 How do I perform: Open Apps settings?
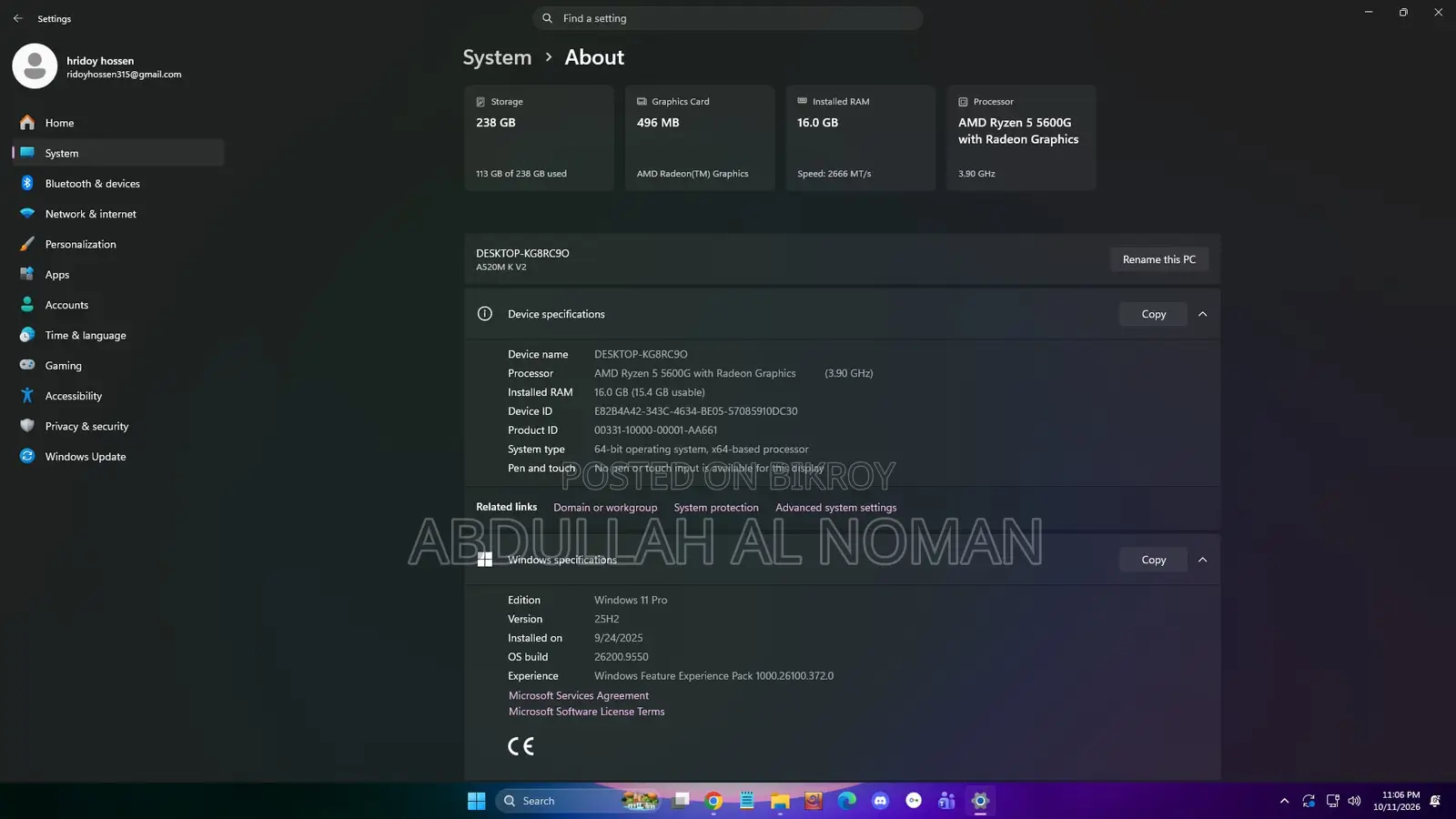(118, 275)
